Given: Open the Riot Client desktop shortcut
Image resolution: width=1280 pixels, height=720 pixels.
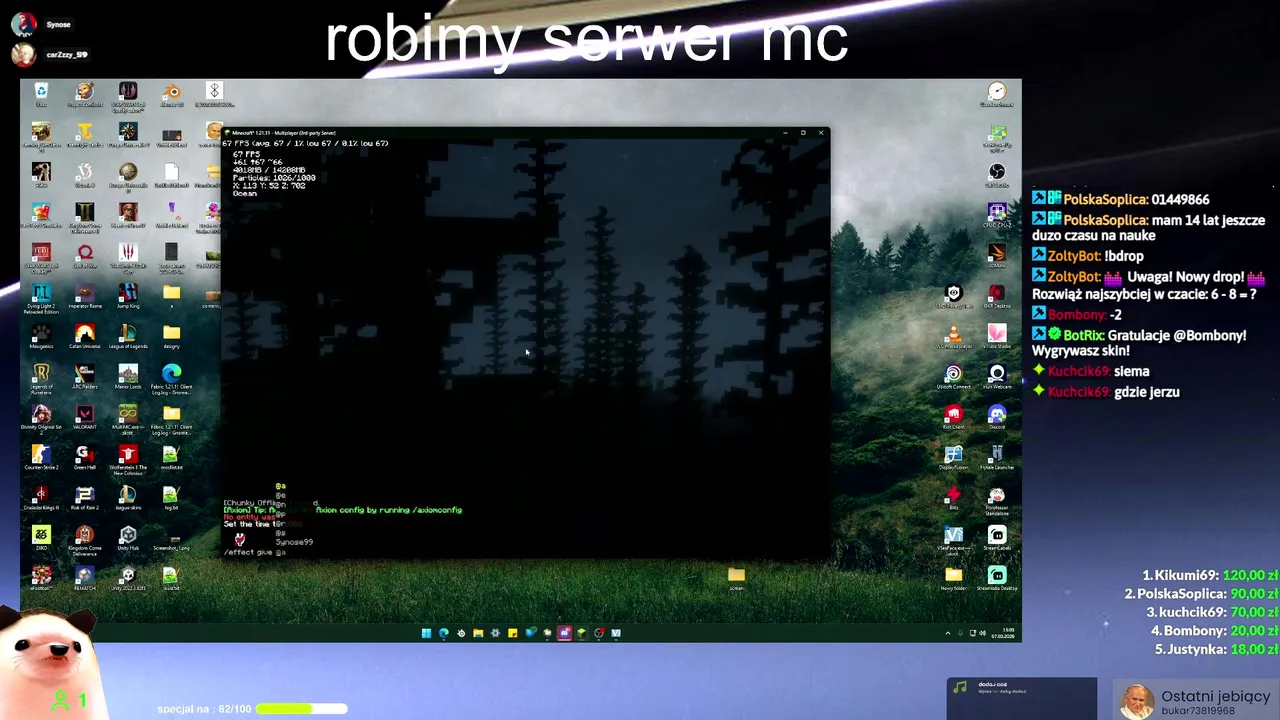Looking at the screenshot, I should coord(953,417).
